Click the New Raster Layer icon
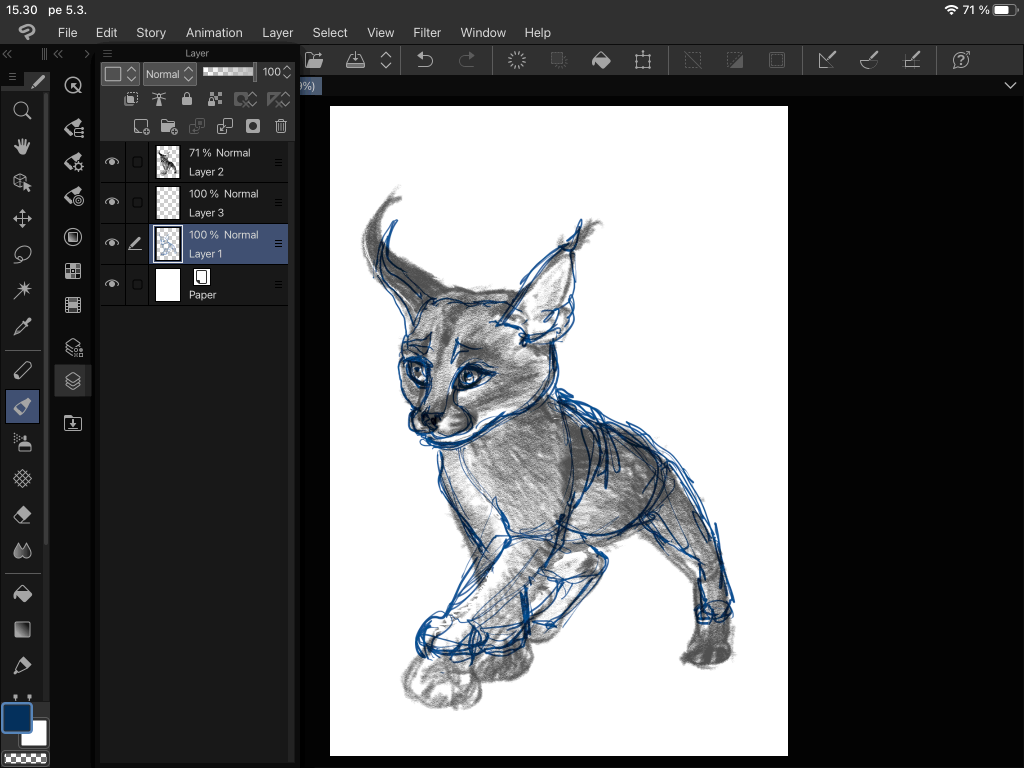 pos(142,126)
